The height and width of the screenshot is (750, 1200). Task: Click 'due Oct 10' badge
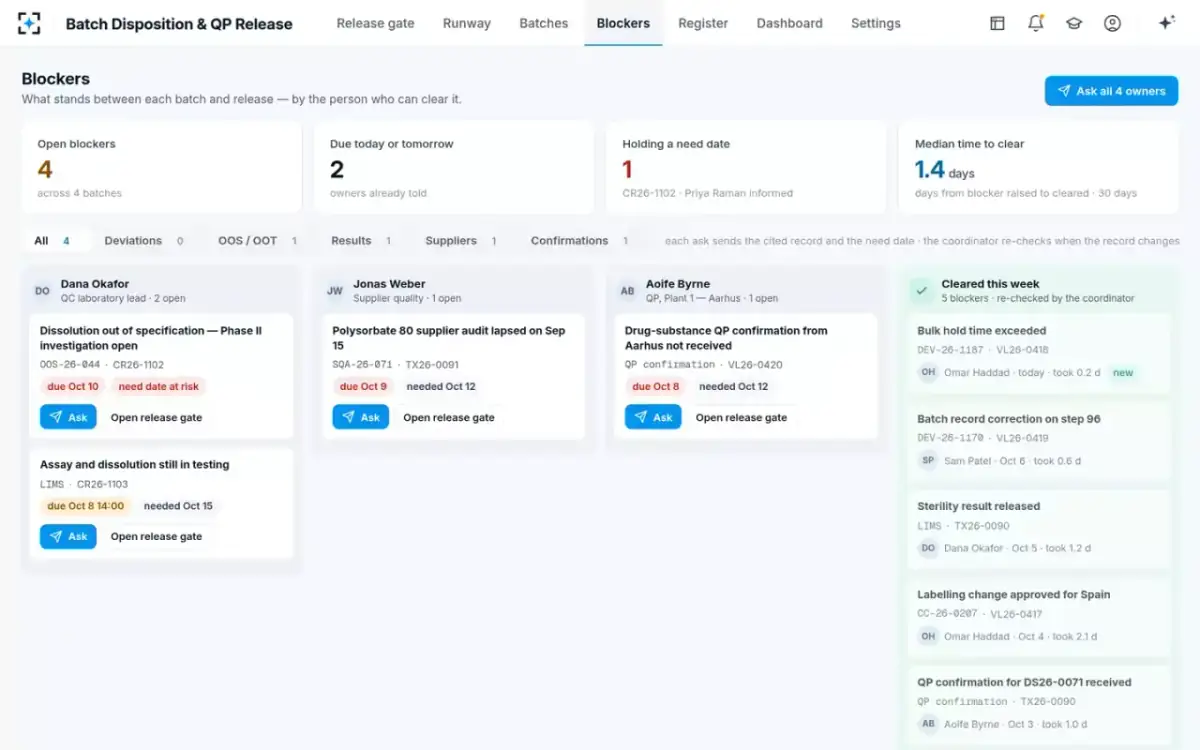pyautogui.click(x=73, y=387)
